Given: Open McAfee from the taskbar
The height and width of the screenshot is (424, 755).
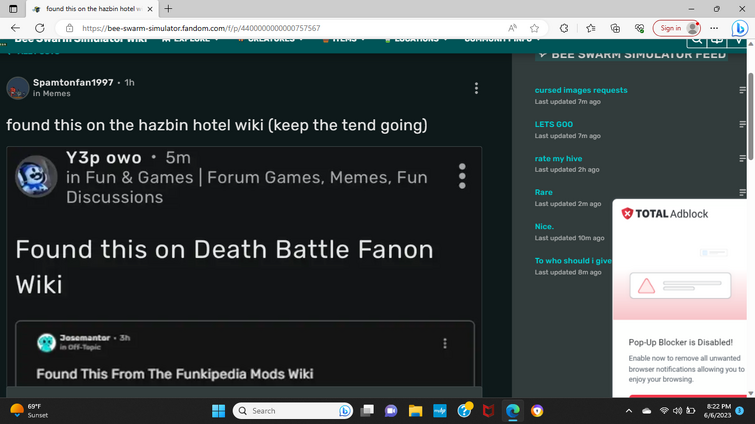Looking at the screenshot, I should point(488,411).
